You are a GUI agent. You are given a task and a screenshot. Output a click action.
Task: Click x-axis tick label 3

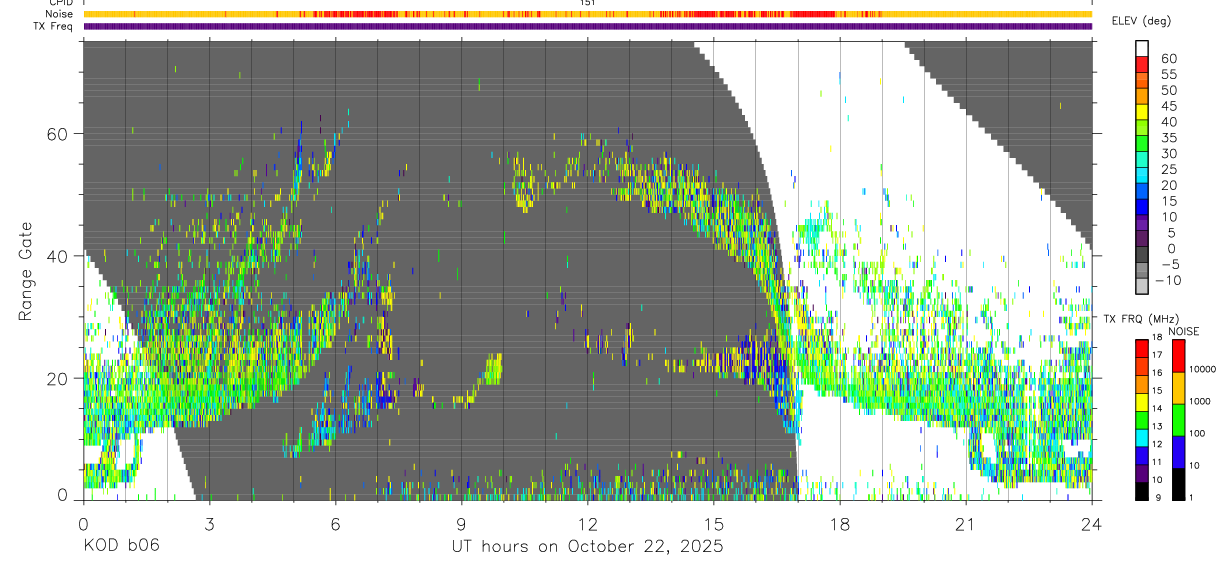coord(209,523)
